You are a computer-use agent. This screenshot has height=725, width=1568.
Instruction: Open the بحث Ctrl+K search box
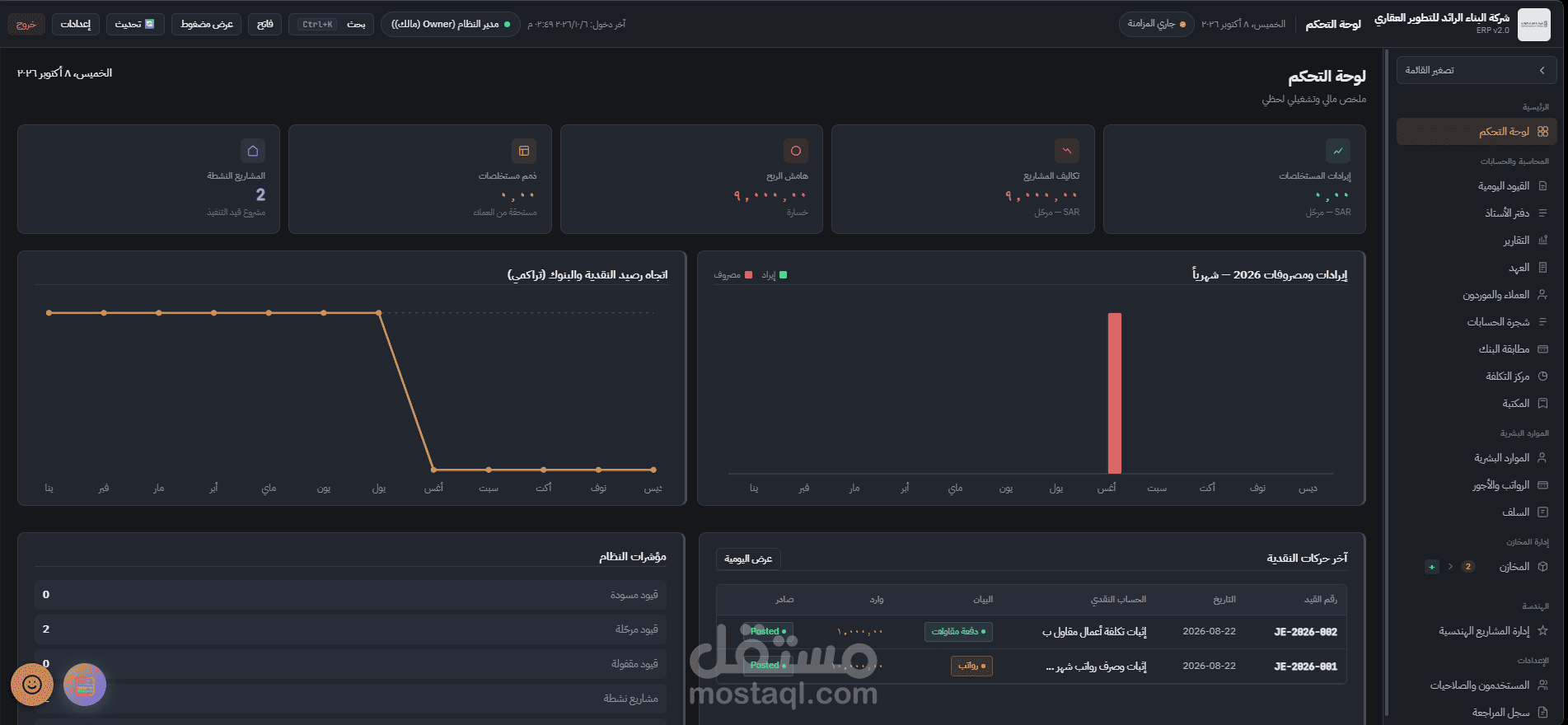coord(331,25)
